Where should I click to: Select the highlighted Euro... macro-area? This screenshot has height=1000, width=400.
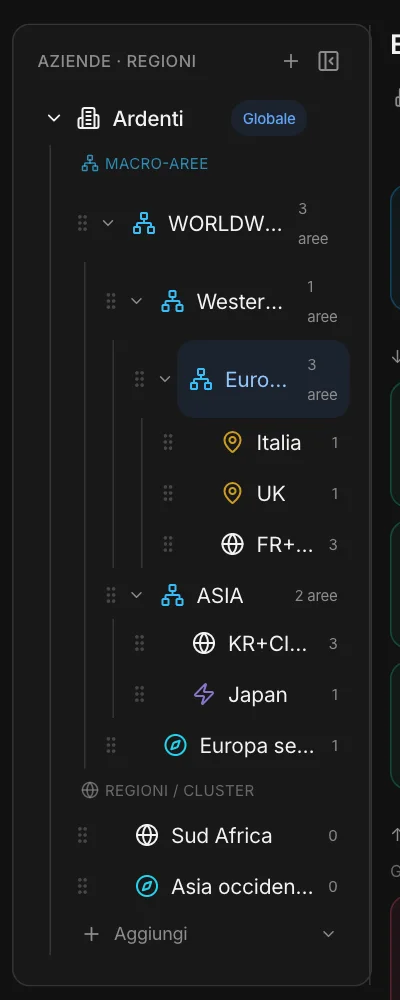pyautogui.click(x=263, y=379)
